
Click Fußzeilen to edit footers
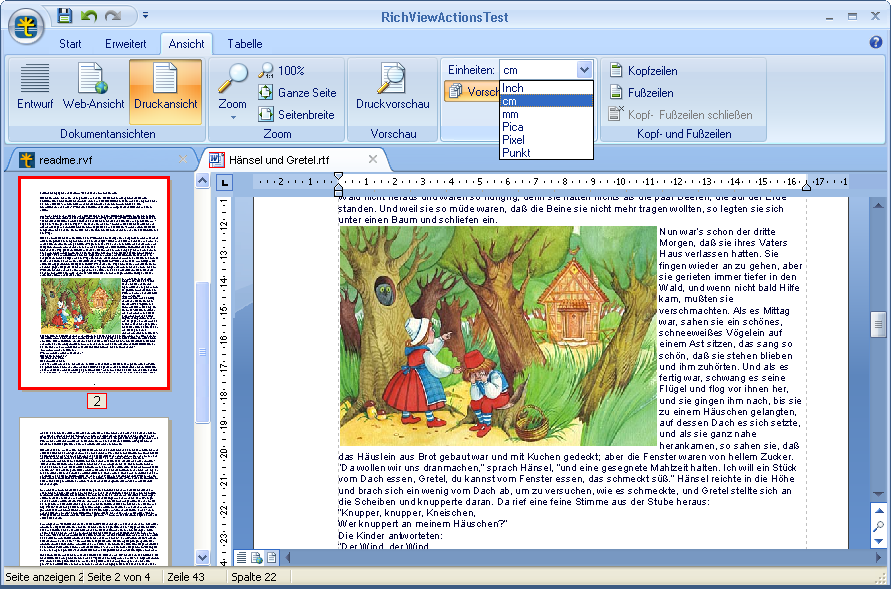[650, 93]
